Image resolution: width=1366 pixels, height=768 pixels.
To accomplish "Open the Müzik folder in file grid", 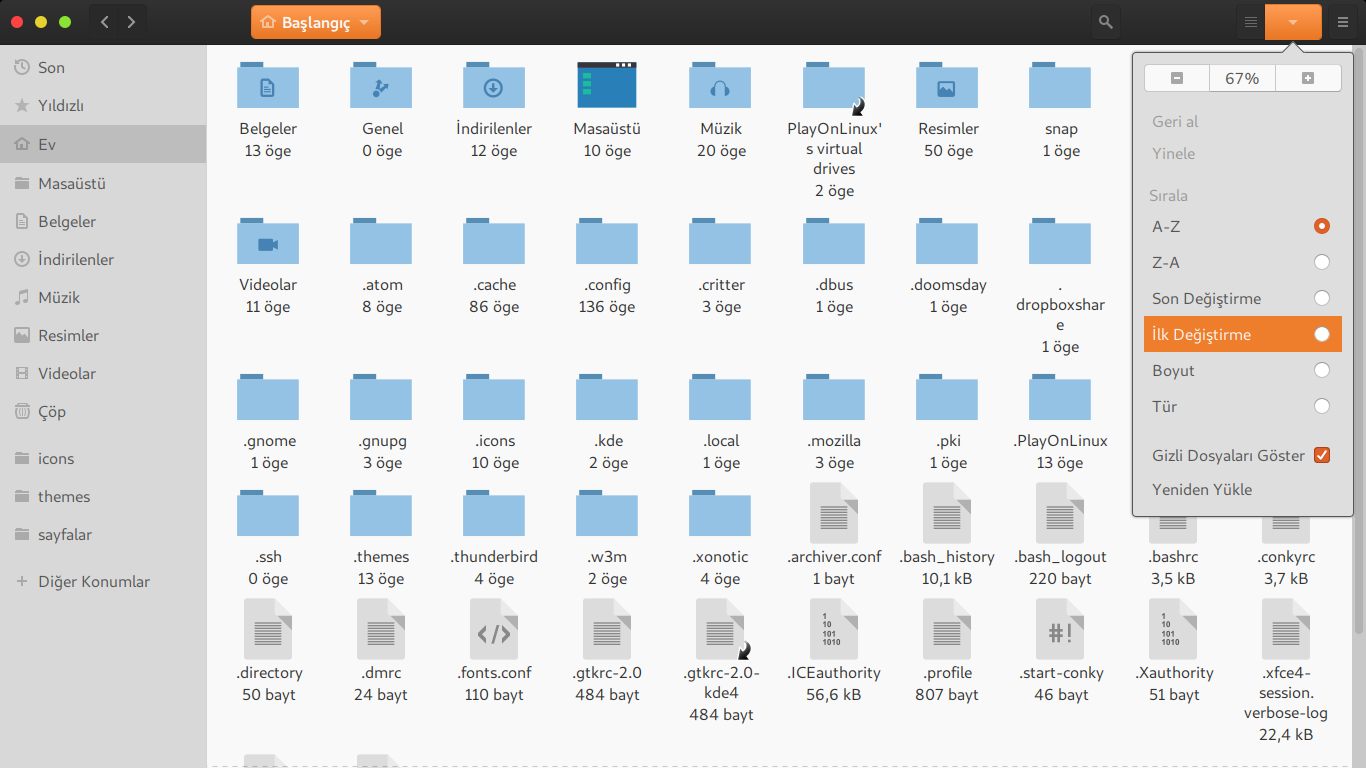I will [720, 86].
